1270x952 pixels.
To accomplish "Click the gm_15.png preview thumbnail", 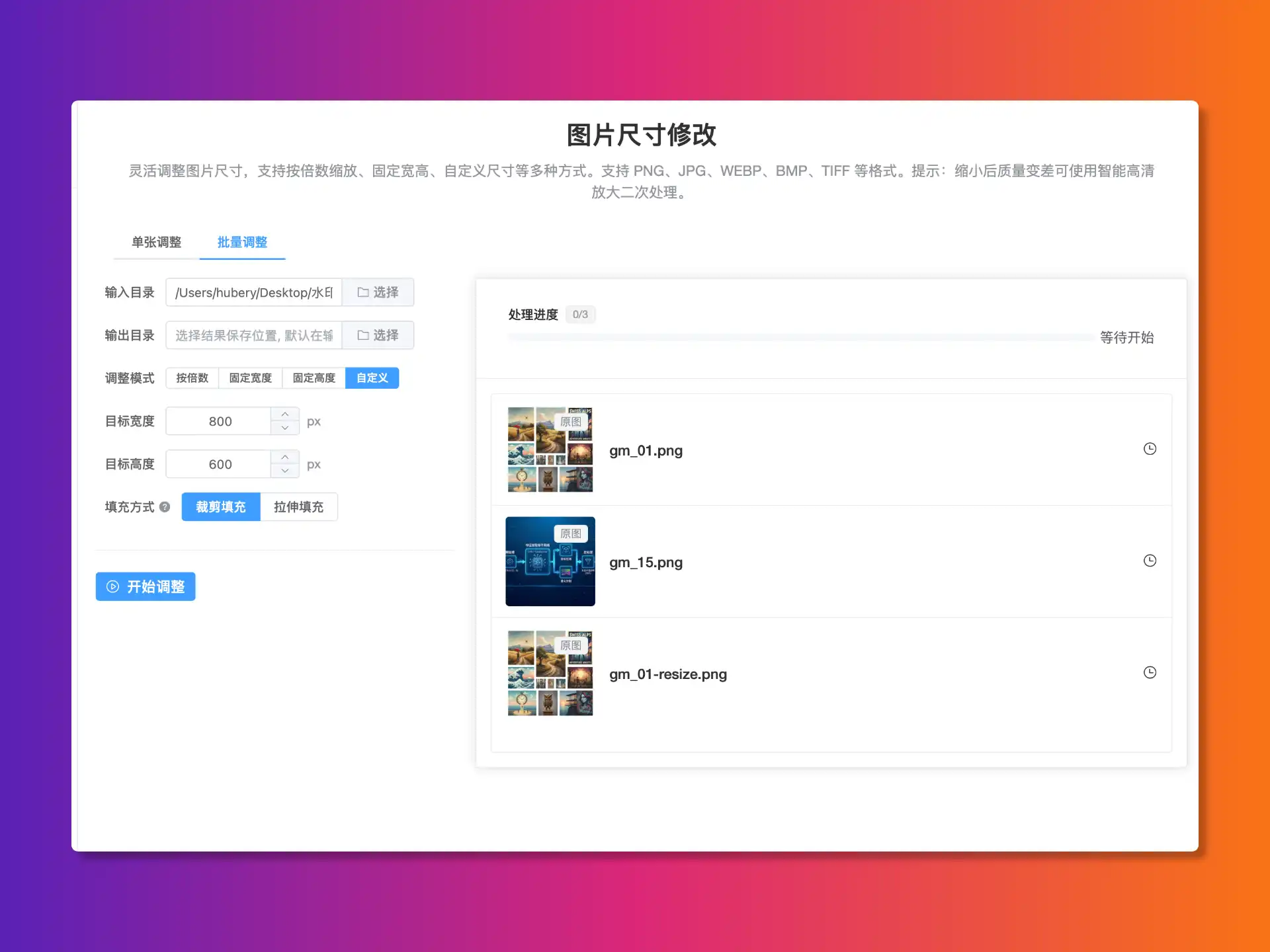I will click(x=550, y=561).
